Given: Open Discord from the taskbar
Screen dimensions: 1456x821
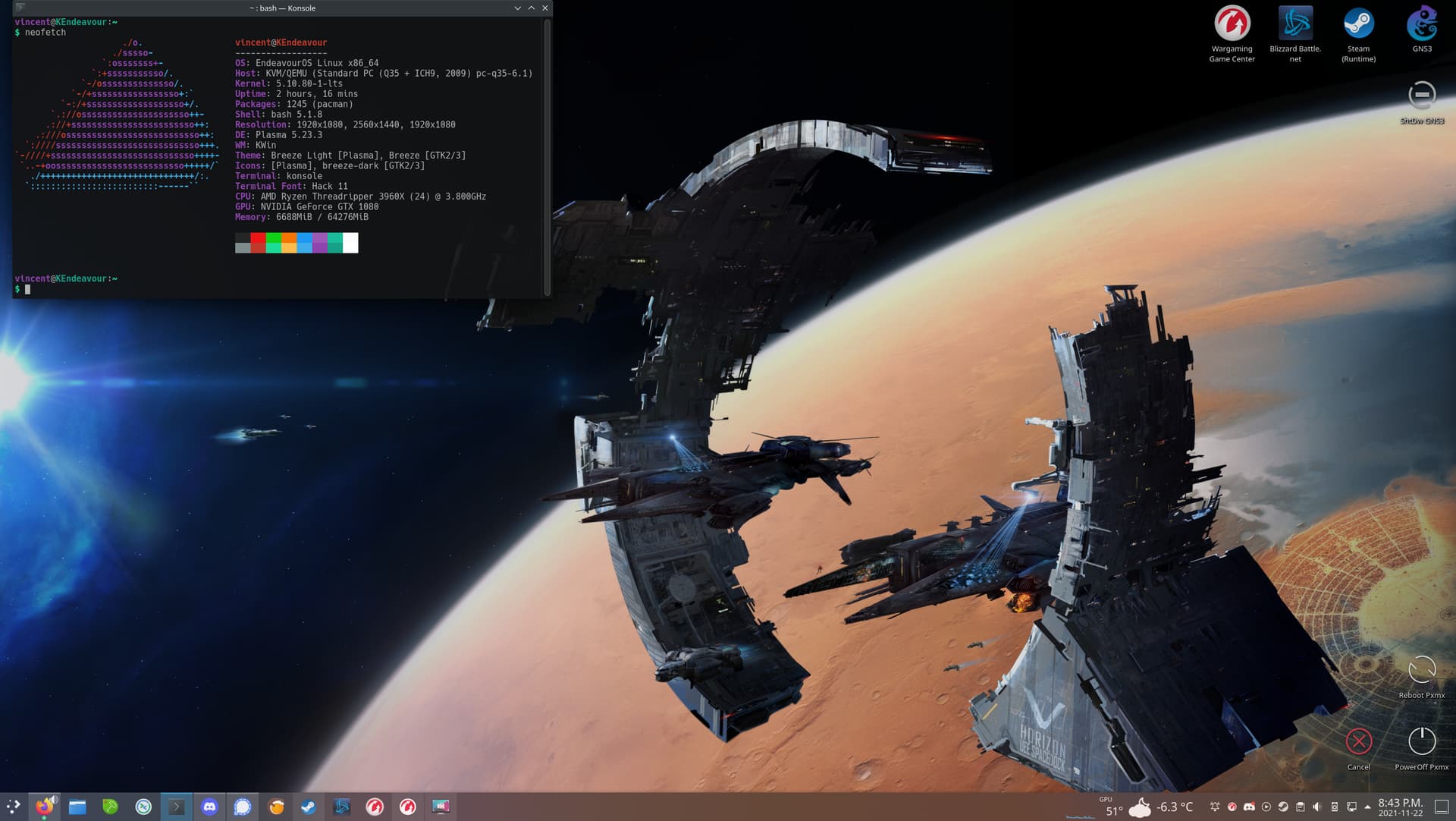Looking at the screenshot, I should pyautogui.click(x=210, y=807).
